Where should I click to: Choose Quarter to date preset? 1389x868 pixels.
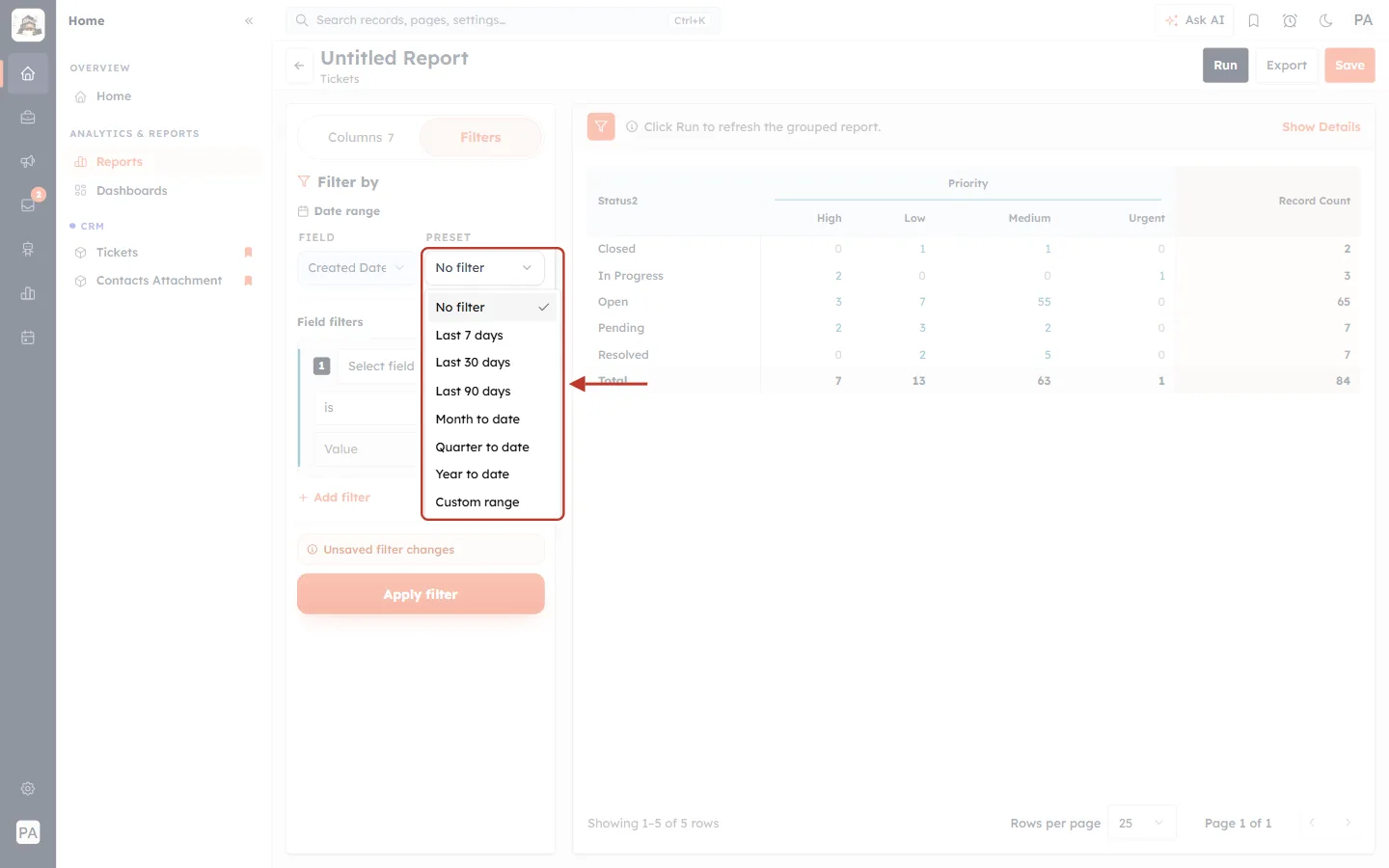pyautogui.click(x=493, y=447)
